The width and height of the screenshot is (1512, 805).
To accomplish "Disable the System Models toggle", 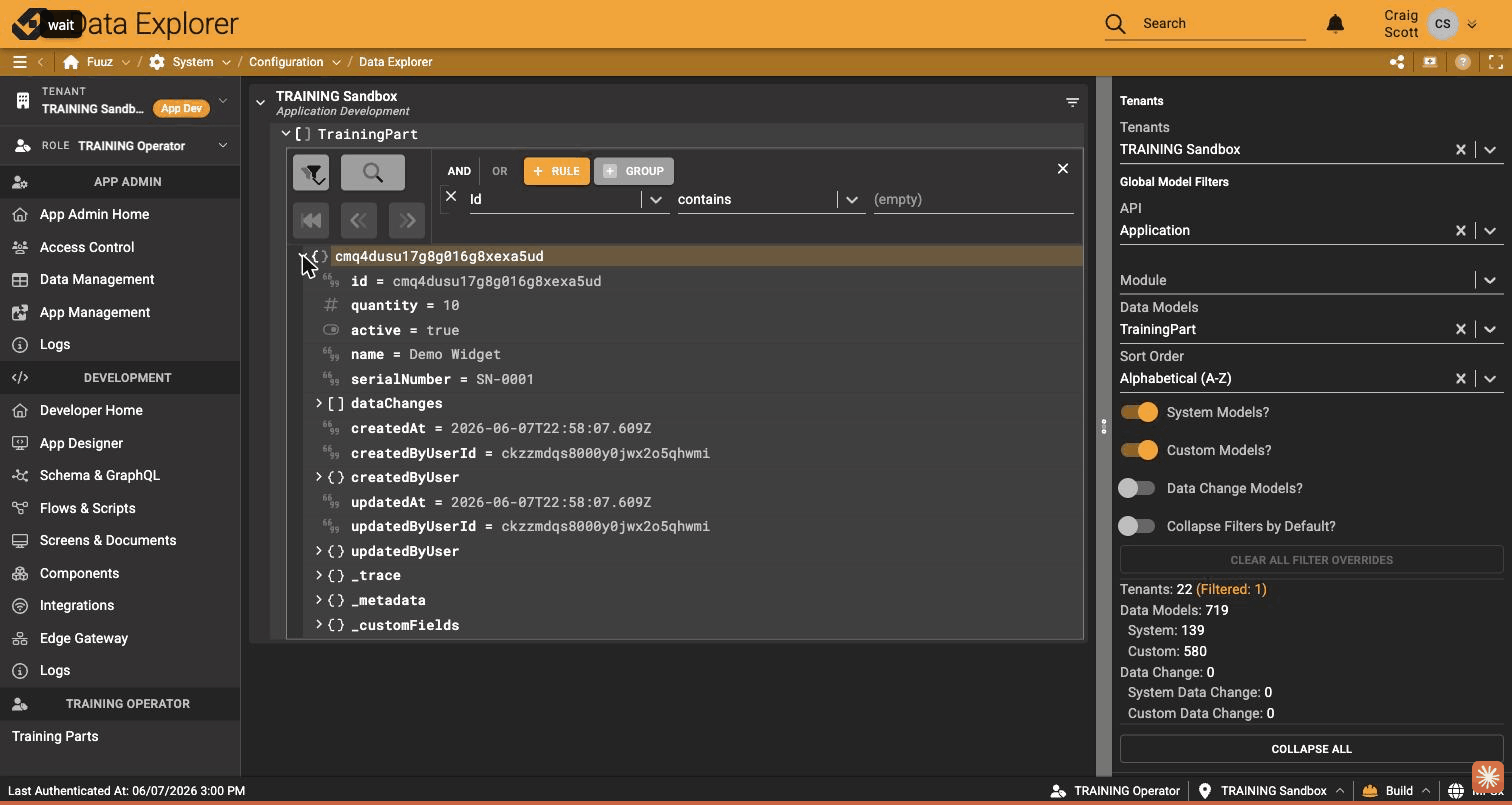I will coord(1138,412).
